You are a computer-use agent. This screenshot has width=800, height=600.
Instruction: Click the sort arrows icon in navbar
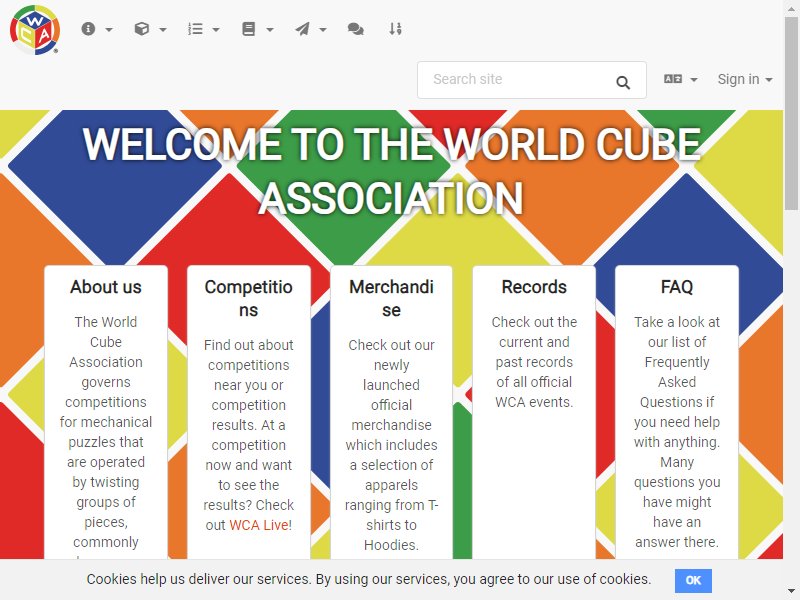pos(395,29)
